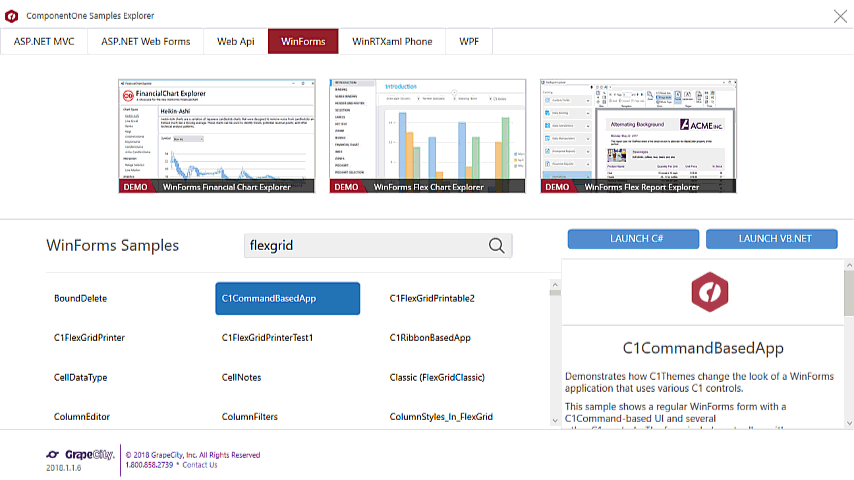Viewport: 854px width, 480px height.
Task: Select the Classic (FlexGridClassic) sample
Action: 437,378
